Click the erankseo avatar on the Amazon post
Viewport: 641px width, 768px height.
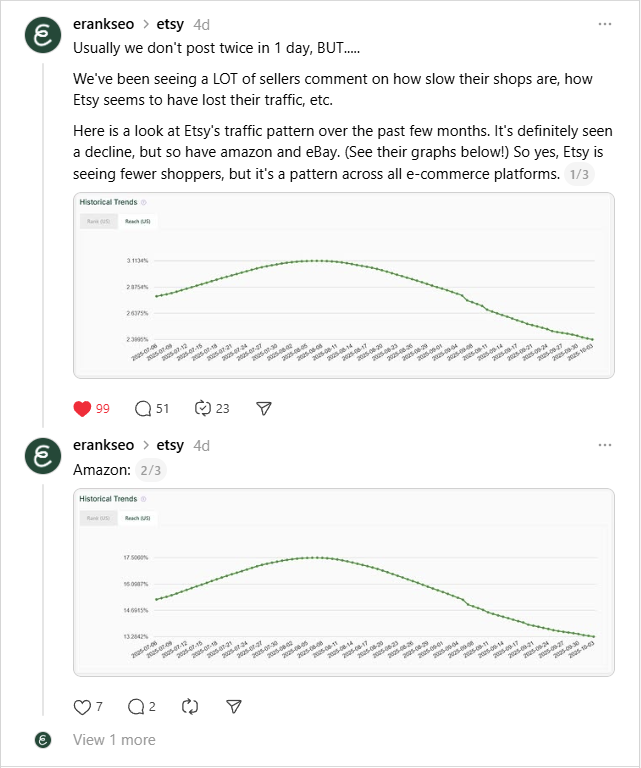[42, 456]
